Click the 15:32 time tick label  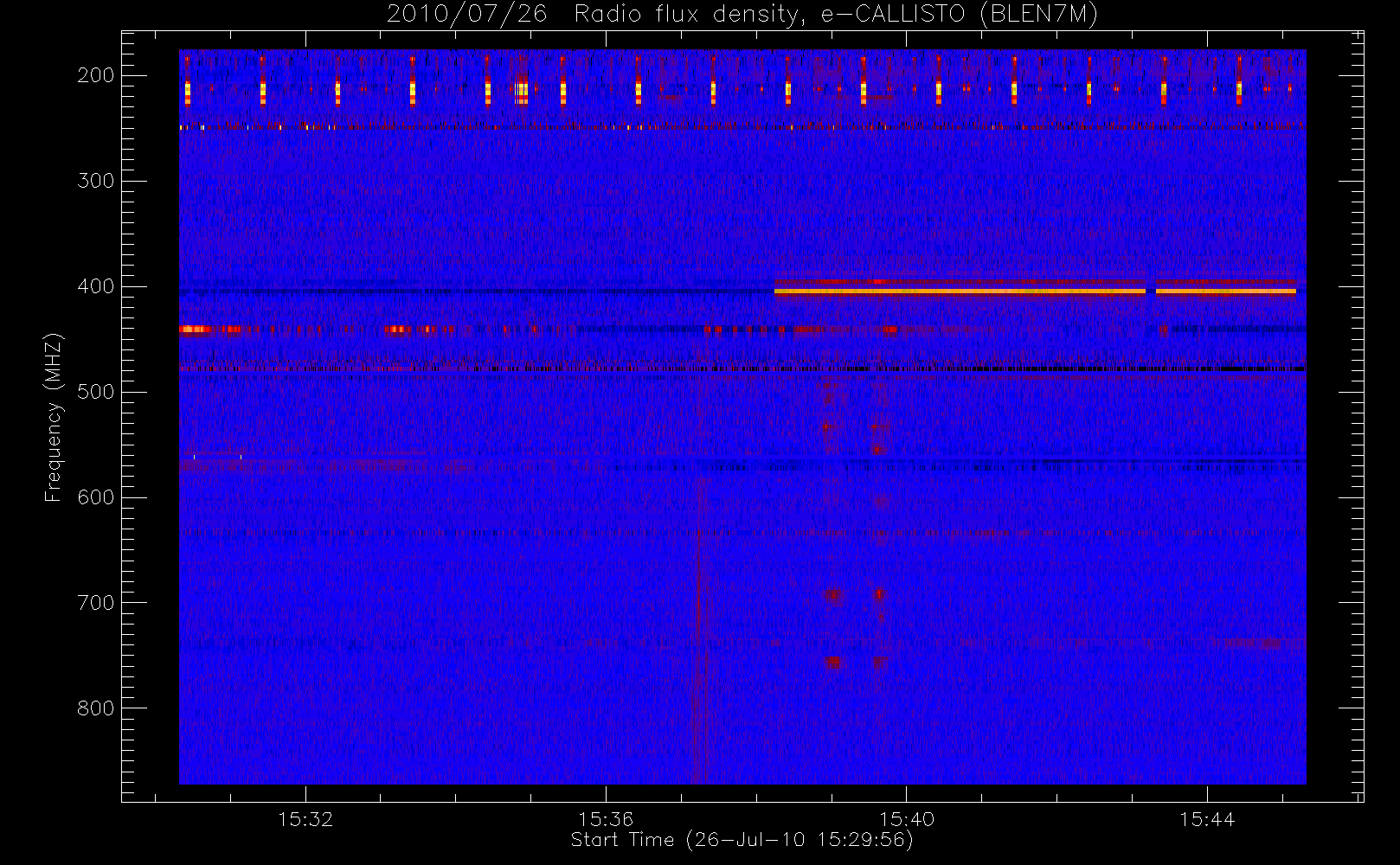pyautogui.click(x=305, y=819)
